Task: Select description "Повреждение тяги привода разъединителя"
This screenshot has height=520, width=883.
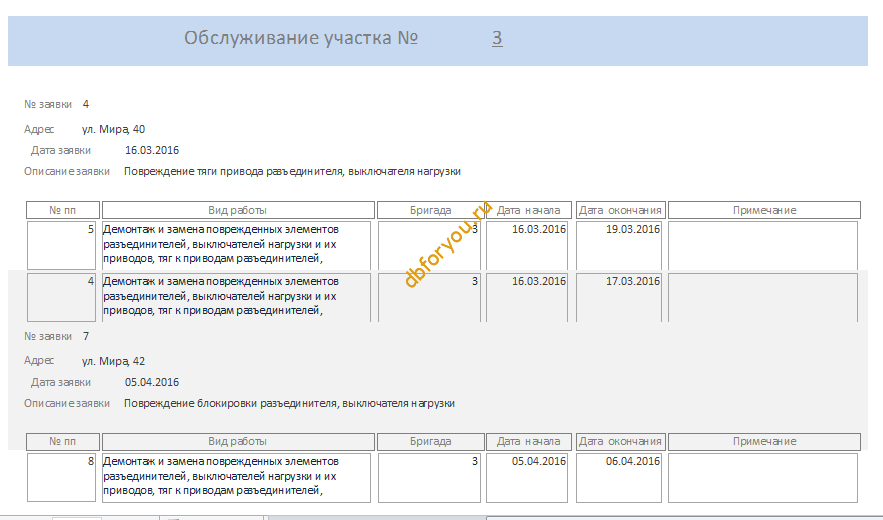Action: click(234, 171)
